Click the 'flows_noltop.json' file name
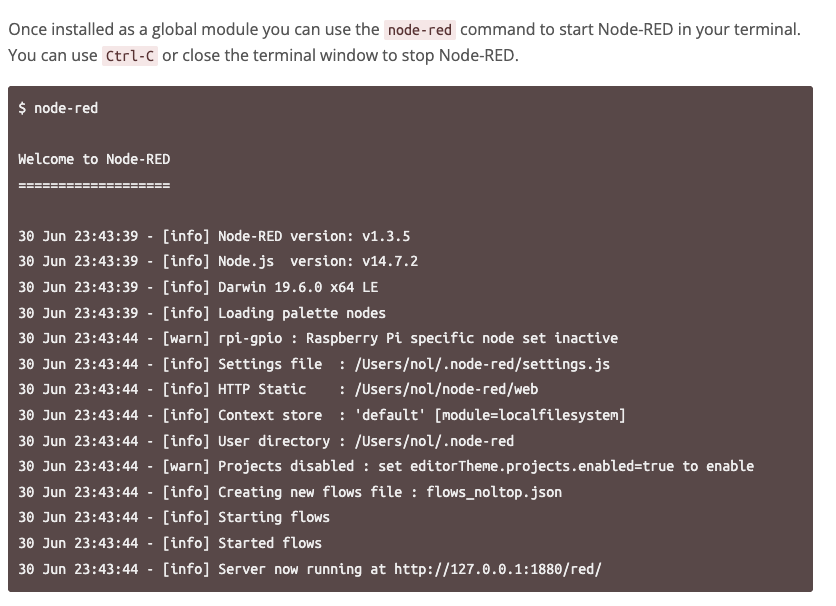The width and height of the screenshot is (836, 606). [494, 492]
